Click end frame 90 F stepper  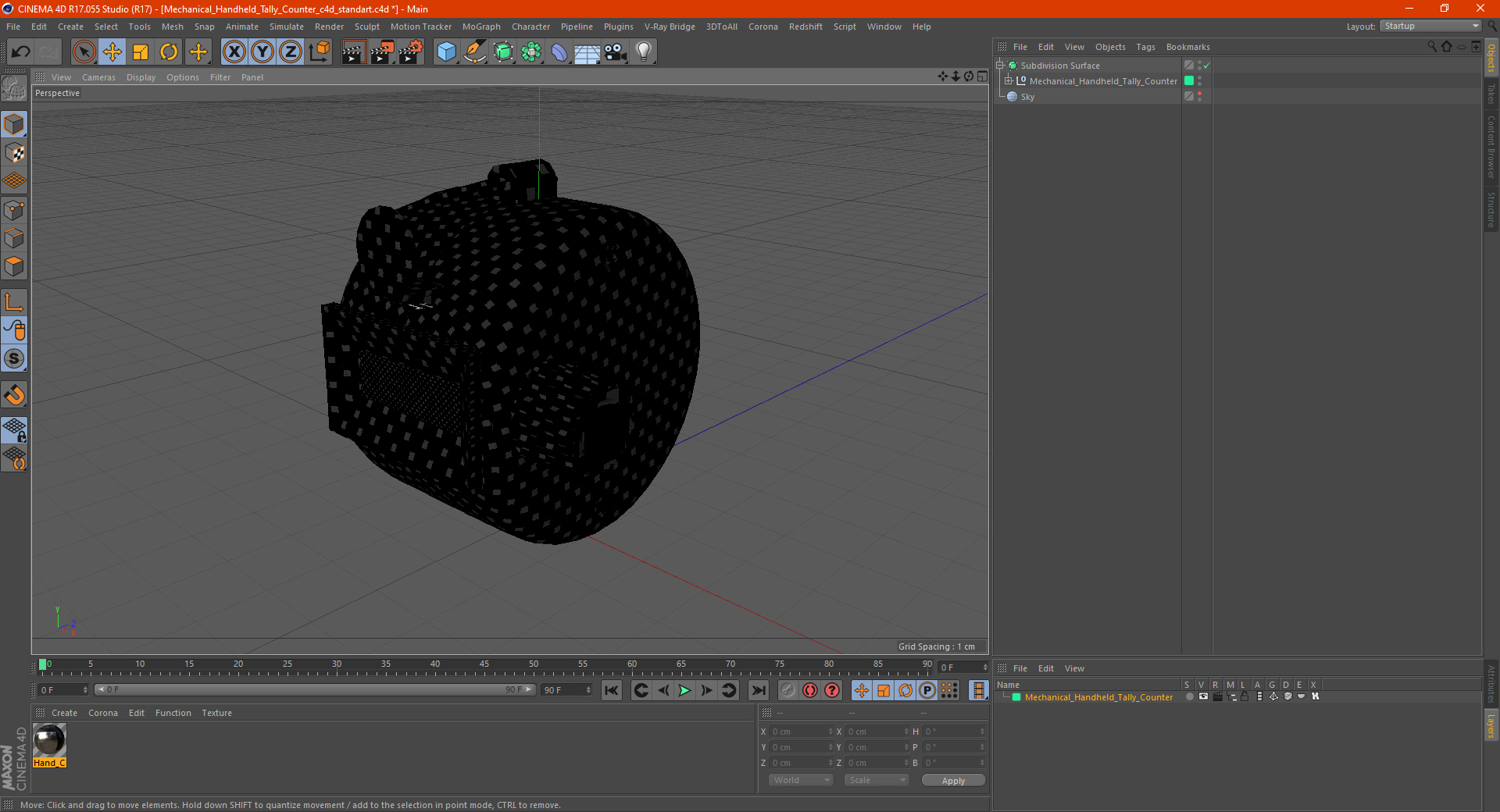click(x=590, y=689)
